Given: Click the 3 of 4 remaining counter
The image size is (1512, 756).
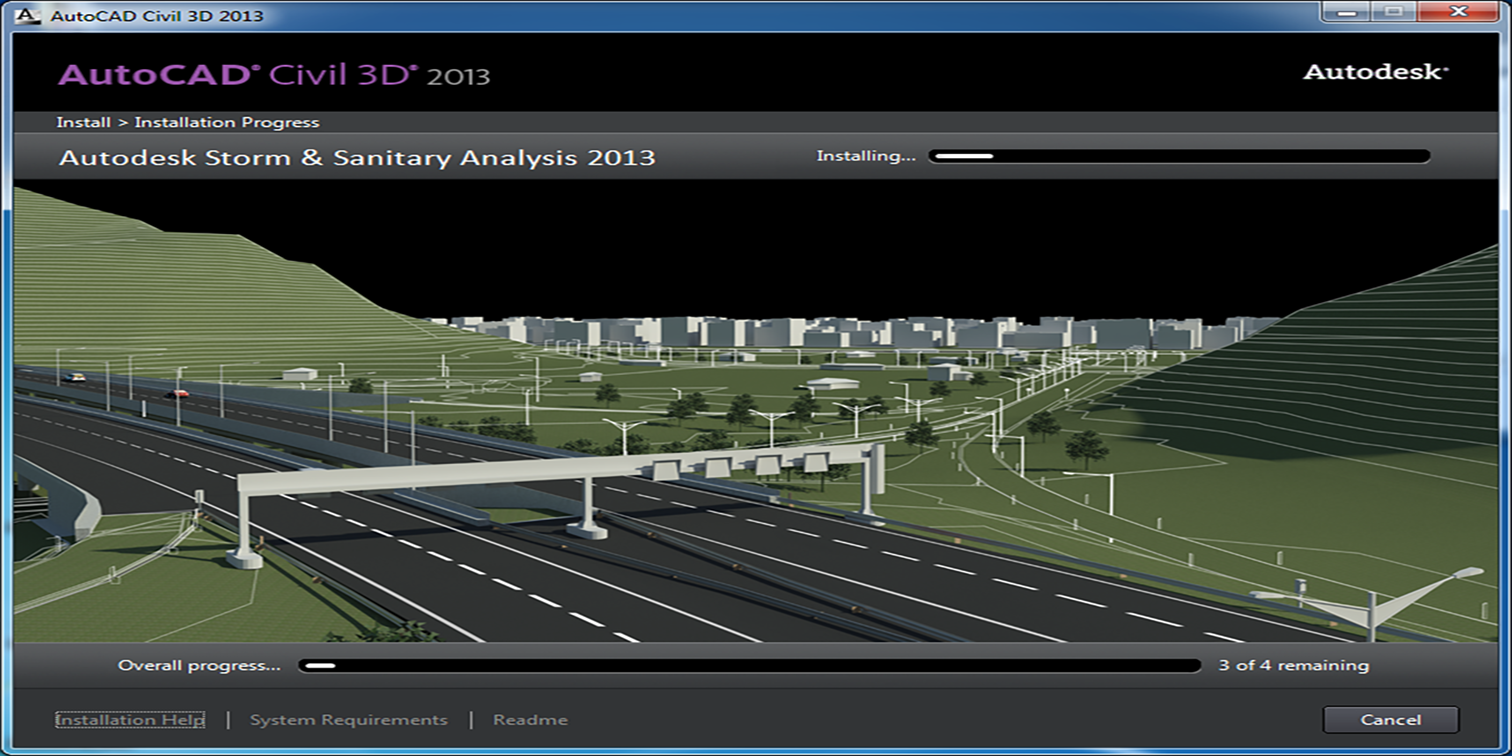Looking at the screenshot, I should (1293, 665).
